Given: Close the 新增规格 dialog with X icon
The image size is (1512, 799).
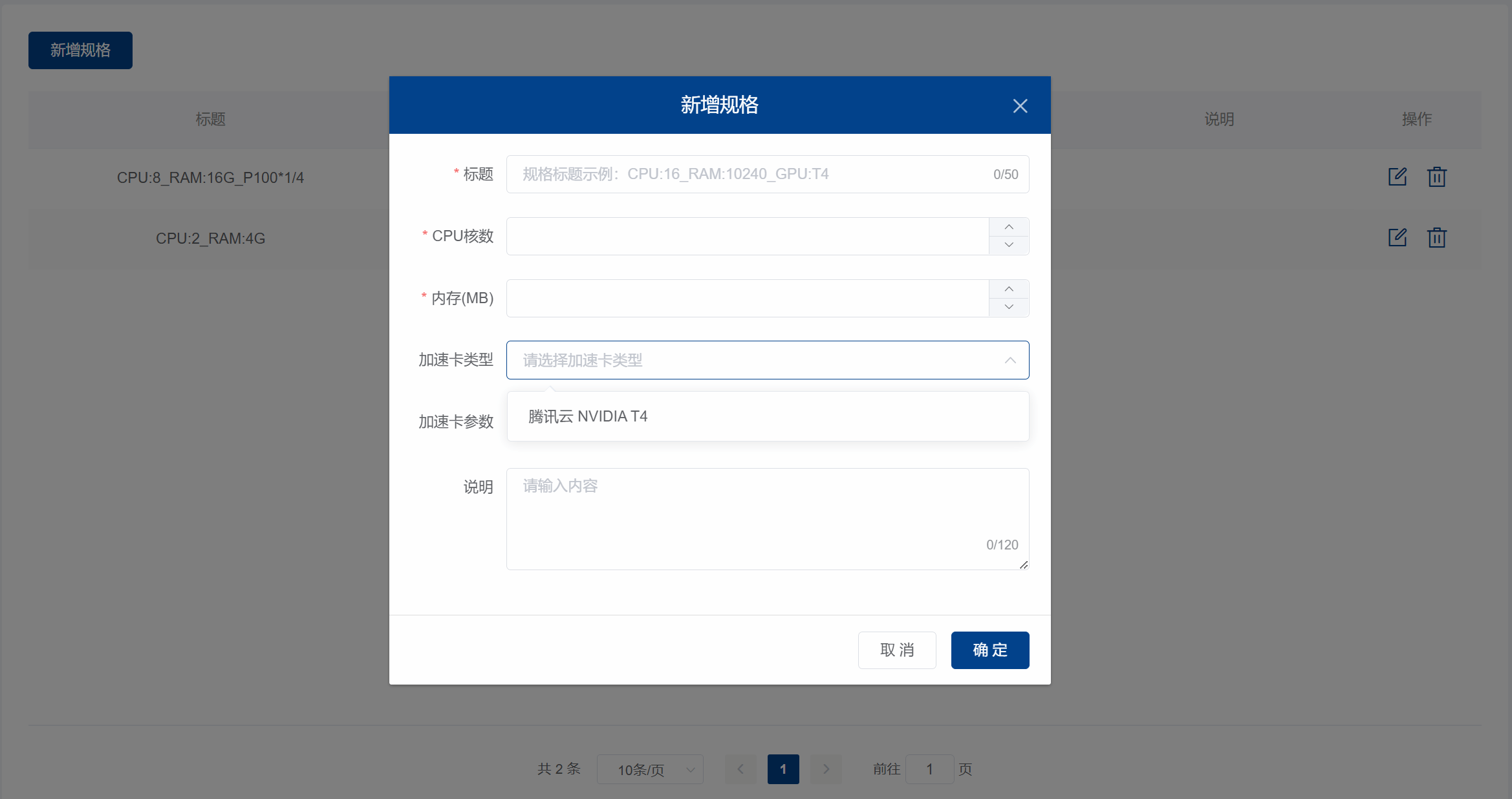Looking at the screenshot, I should 1020,106.
